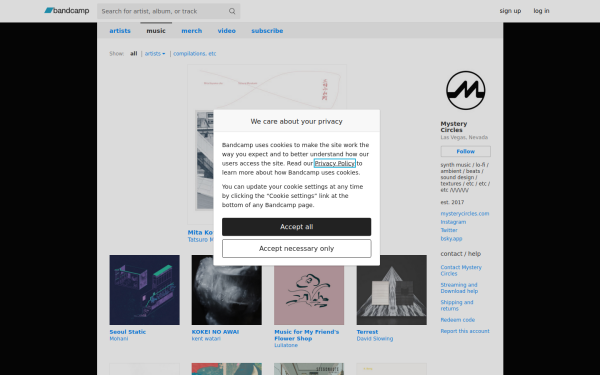Click Contact Mystery Circles

point(461,271)
